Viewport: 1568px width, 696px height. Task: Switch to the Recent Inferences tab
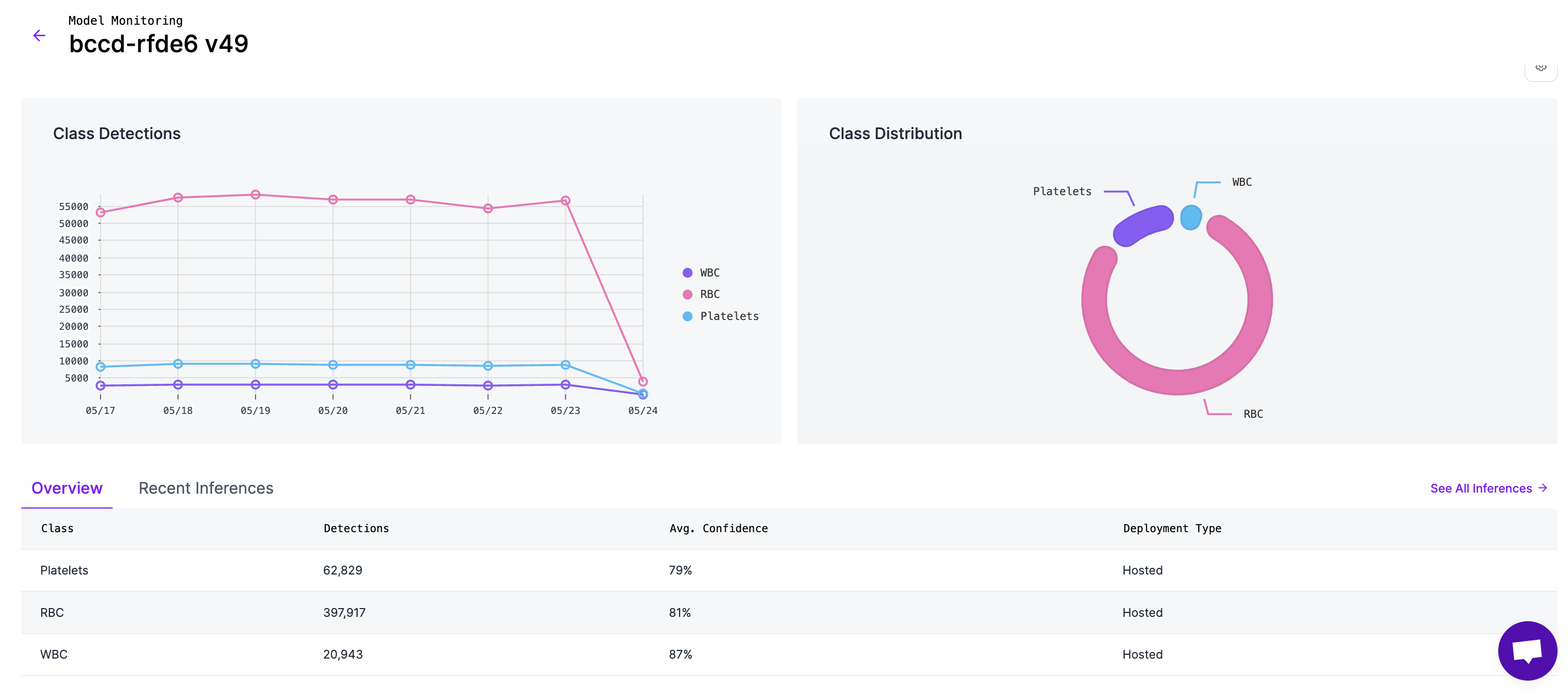[205, 488]
